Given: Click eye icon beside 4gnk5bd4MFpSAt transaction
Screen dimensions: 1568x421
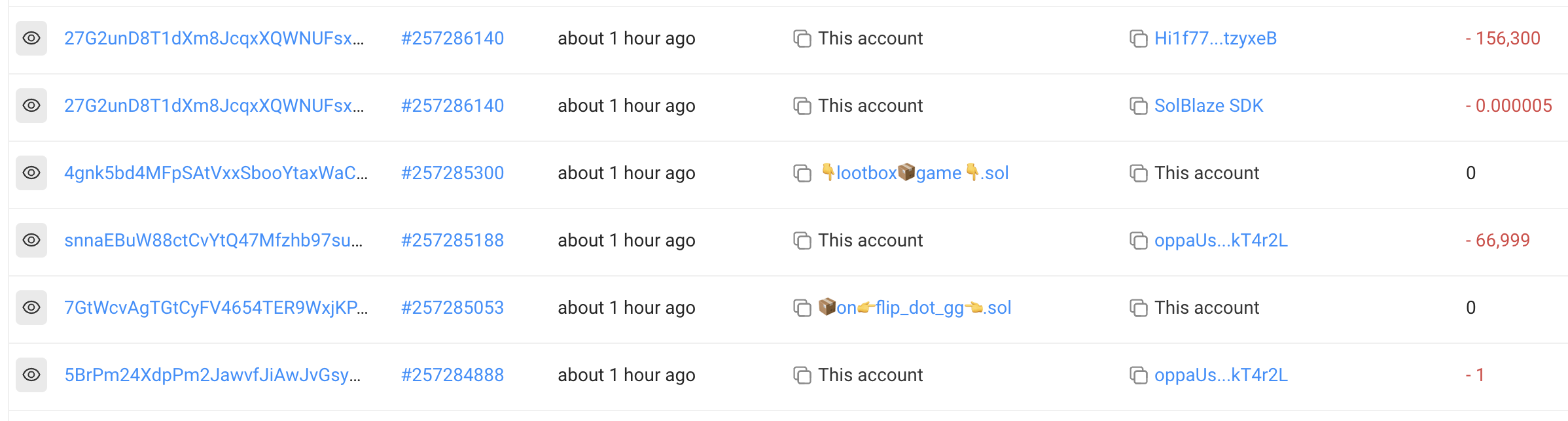Looking at the screenshot, I should pos(31,173).
